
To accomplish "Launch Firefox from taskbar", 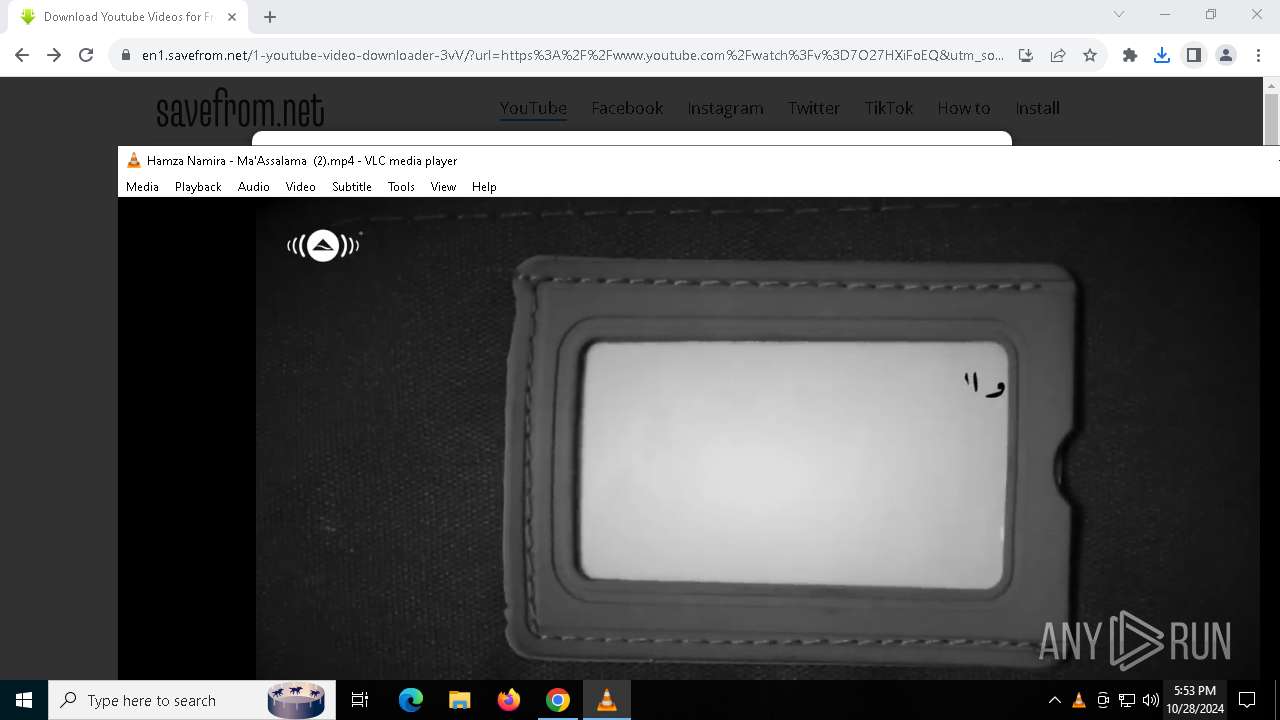I will point(509,700).
